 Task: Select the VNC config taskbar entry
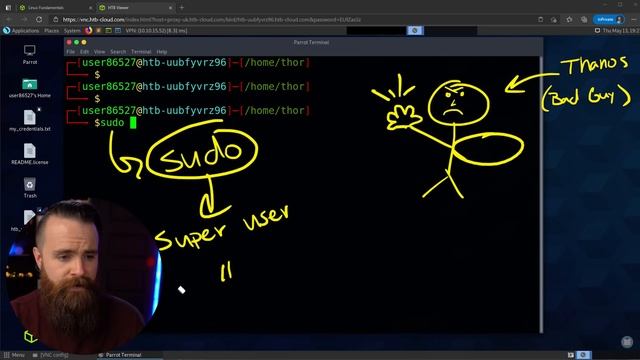pos(51,355)
